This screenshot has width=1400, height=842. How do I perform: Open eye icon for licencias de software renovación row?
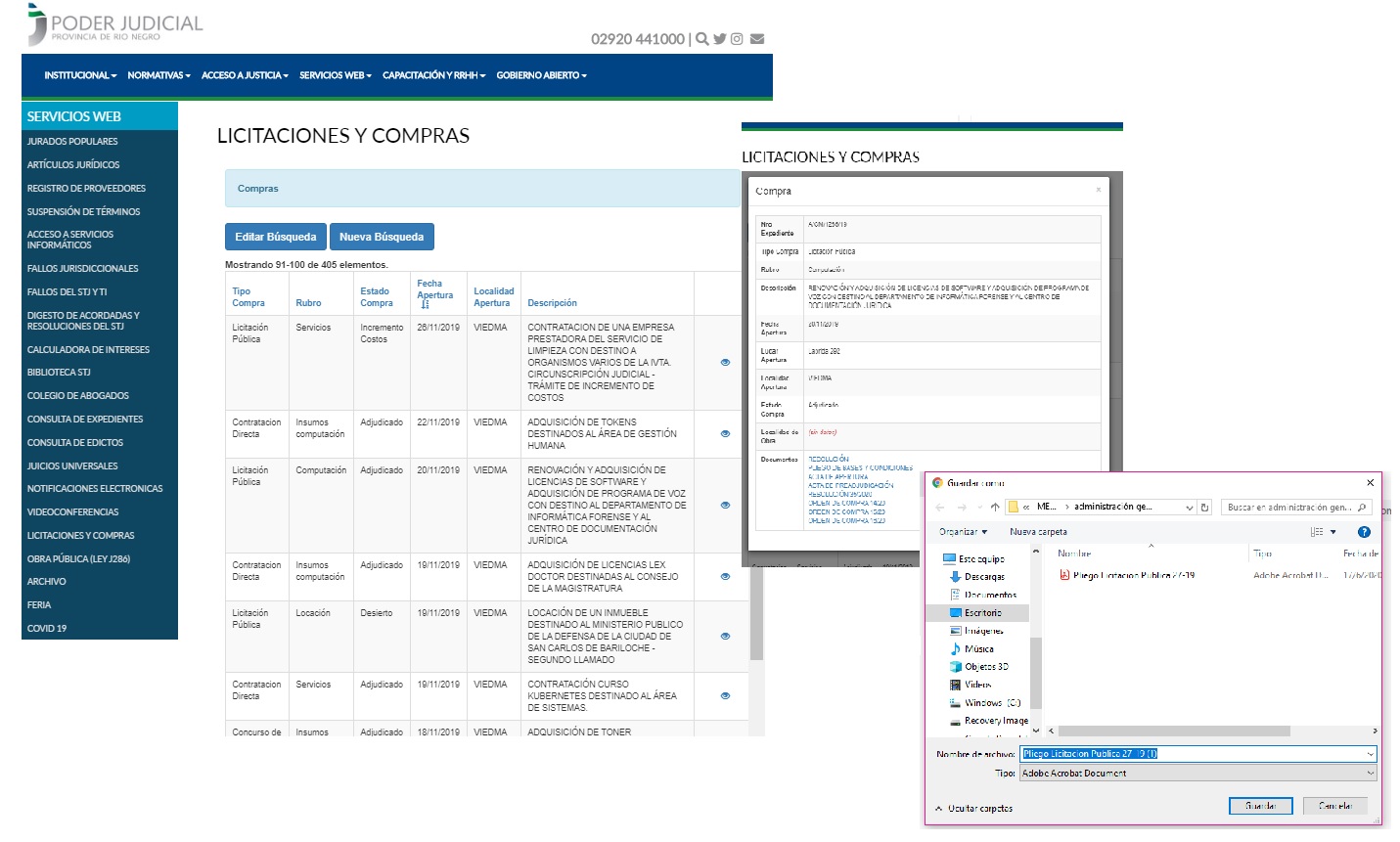point(725,506)
